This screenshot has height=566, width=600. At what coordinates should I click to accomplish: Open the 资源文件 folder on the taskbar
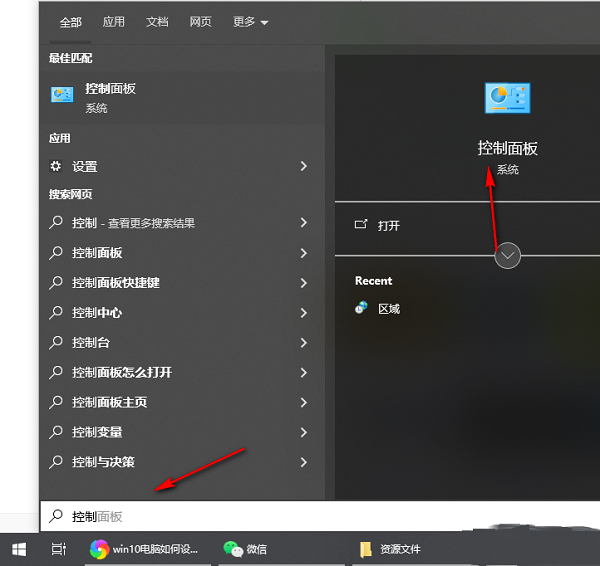pos(391,550)
